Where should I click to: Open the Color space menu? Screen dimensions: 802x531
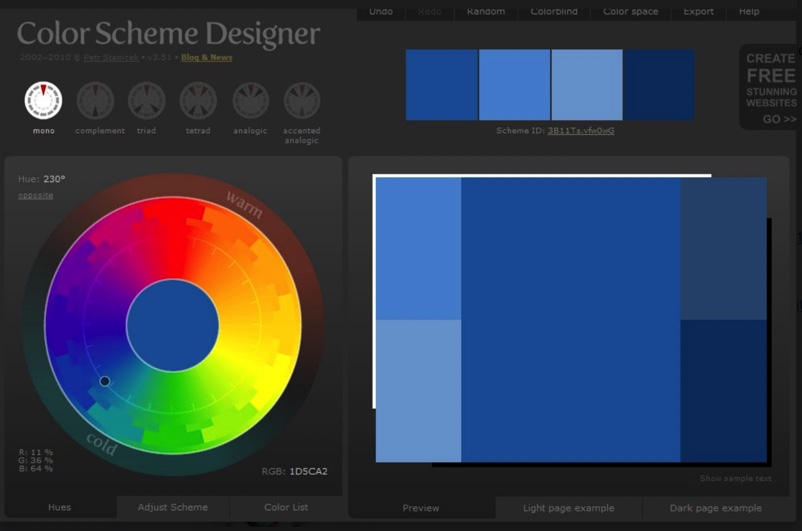click(x=631, y=11)
